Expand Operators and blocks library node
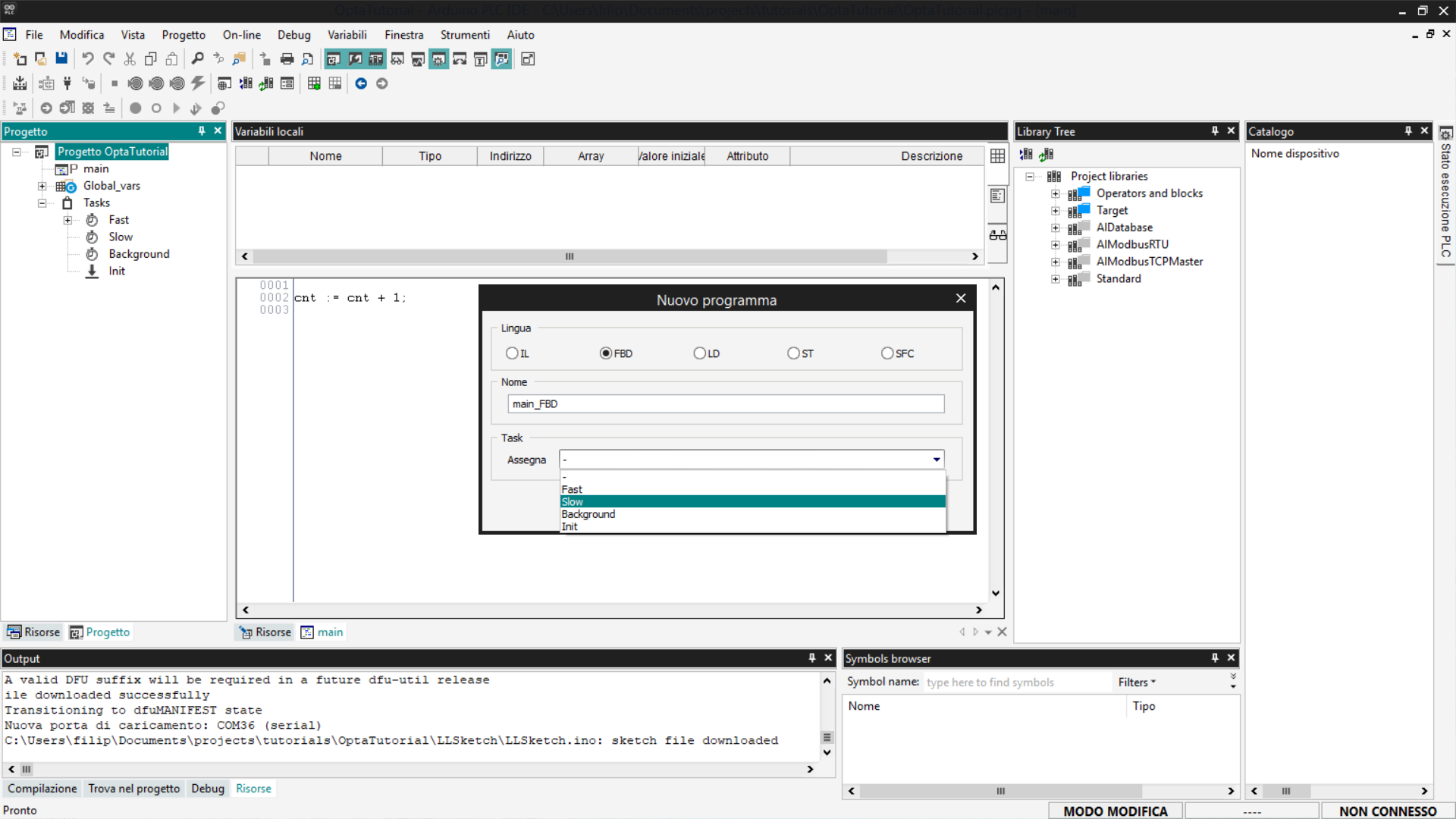 [1055, 194]
